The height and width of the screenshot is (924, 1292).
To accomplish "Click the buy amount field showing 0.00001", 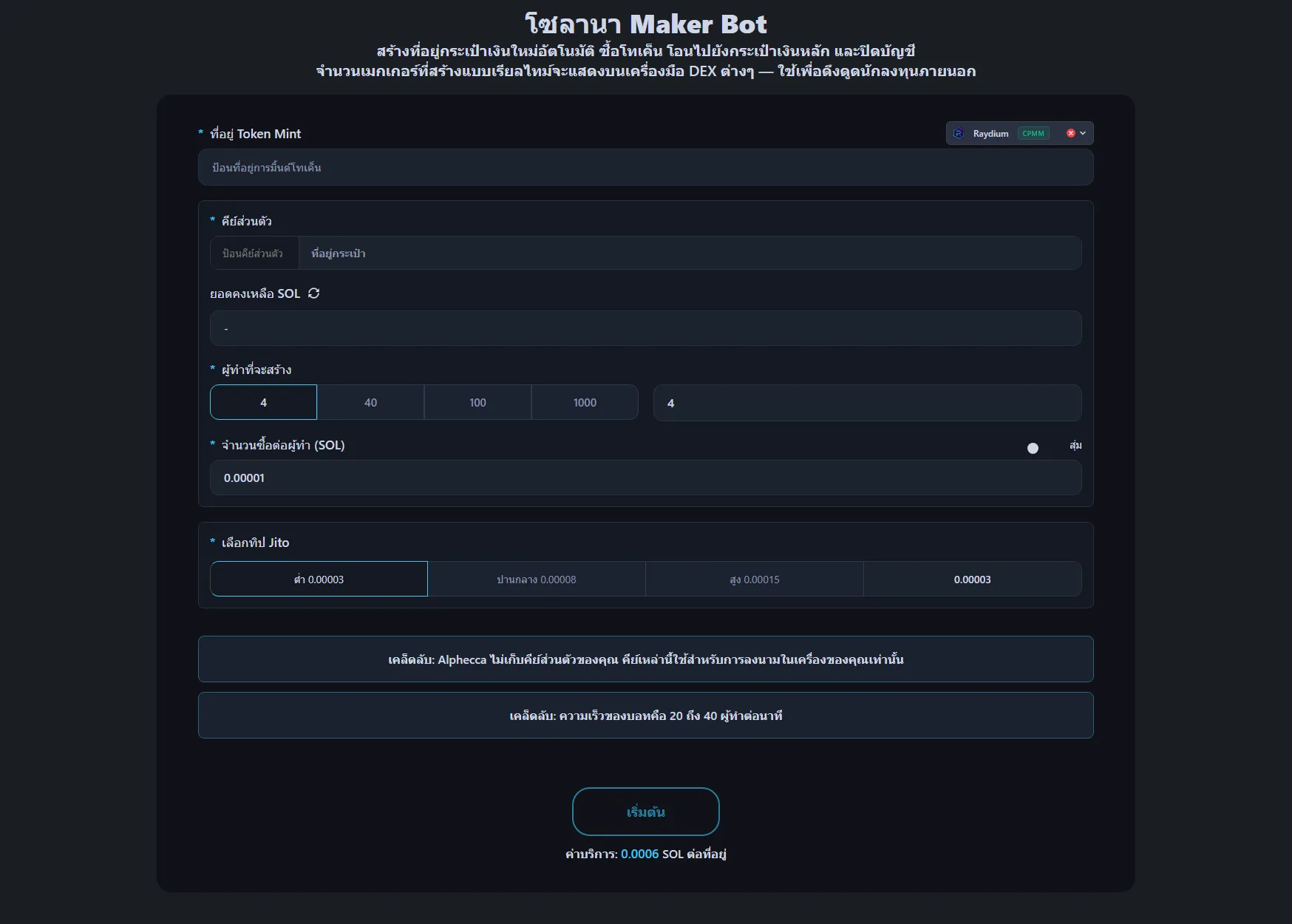I will 645,478.
